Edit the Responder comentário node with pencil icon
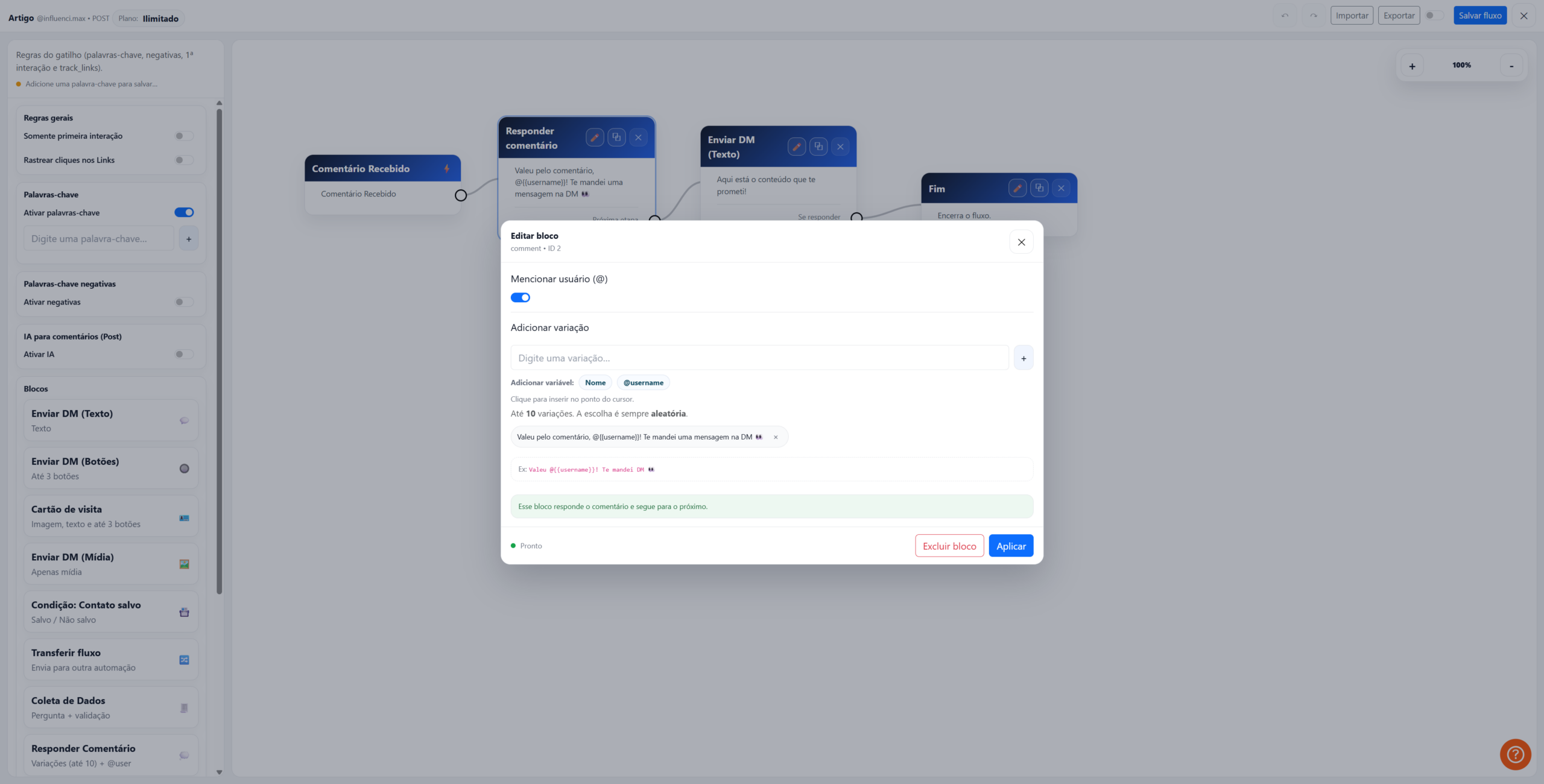 tap(595, 138)
